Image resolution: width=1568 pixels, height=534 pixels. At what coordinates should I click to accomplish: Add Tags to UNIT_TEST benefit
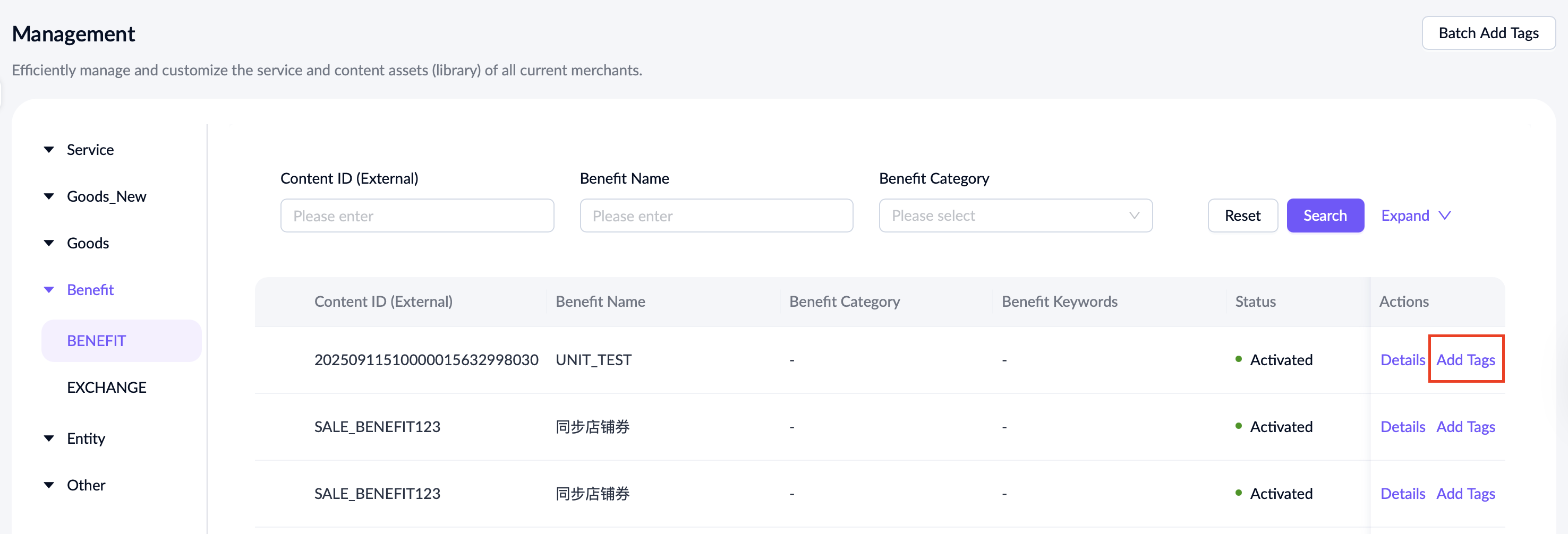tap(1465, 360)
